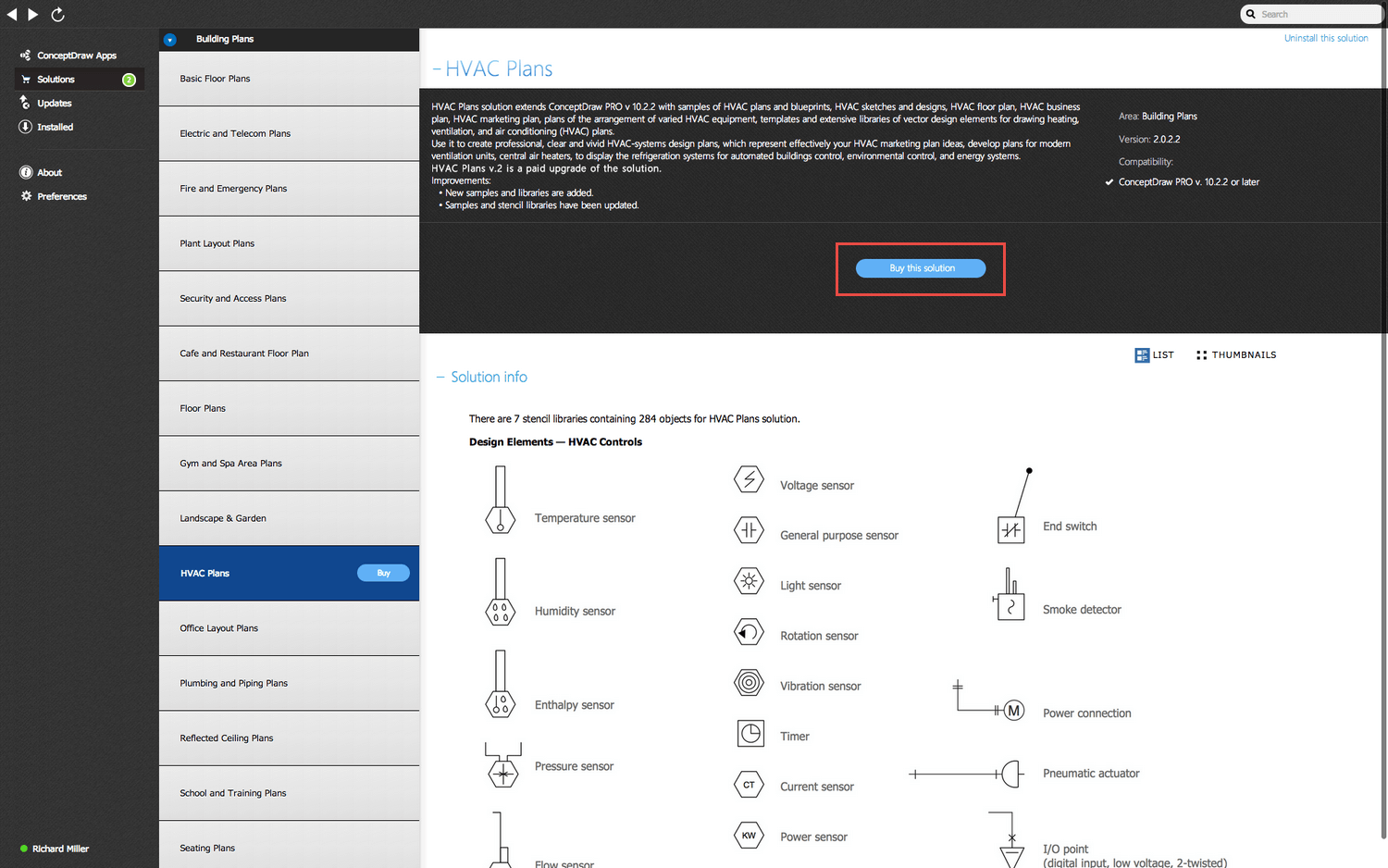This screenshot has height=868, width=1388.
Task: Select Plant Layout Plans solution
Action: [x=289, y=244]
